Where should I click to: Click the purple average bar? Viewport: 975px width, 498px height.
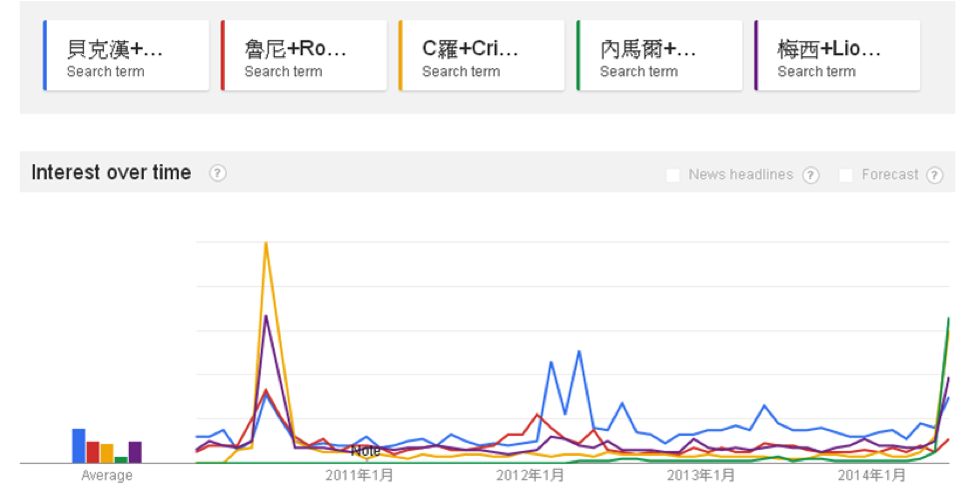(135, 452)
